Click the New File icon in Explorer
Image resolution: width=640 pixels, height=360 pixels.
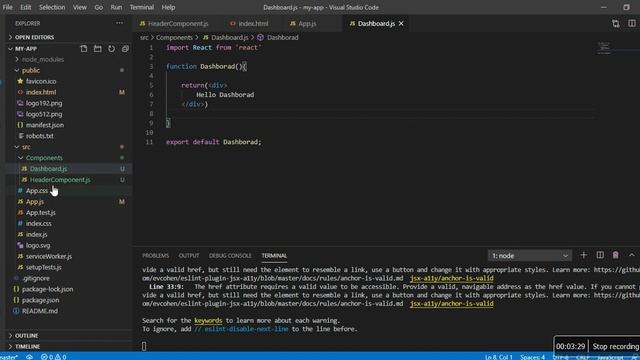tap(84, 49)
